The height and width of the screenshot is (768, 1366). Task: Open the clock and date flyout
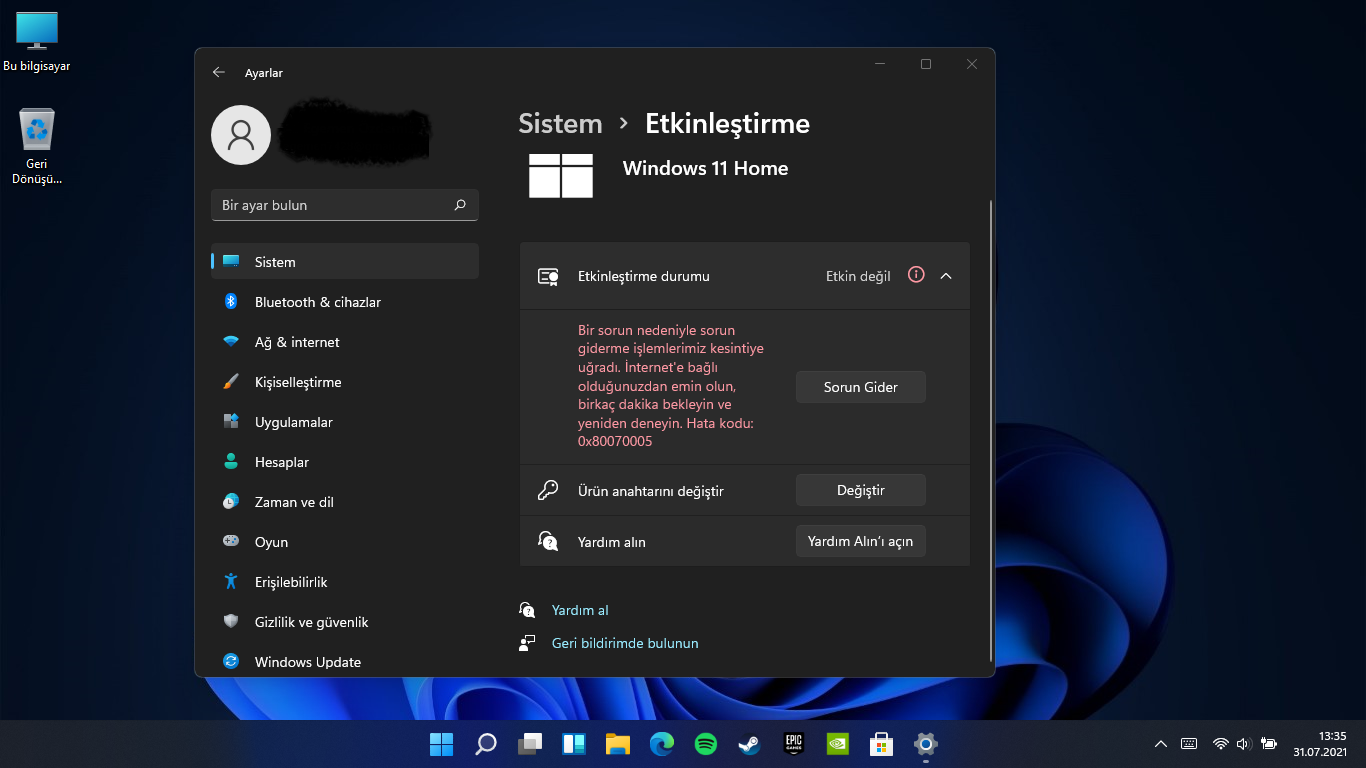pyautogui.click(x=1320, y=744)
